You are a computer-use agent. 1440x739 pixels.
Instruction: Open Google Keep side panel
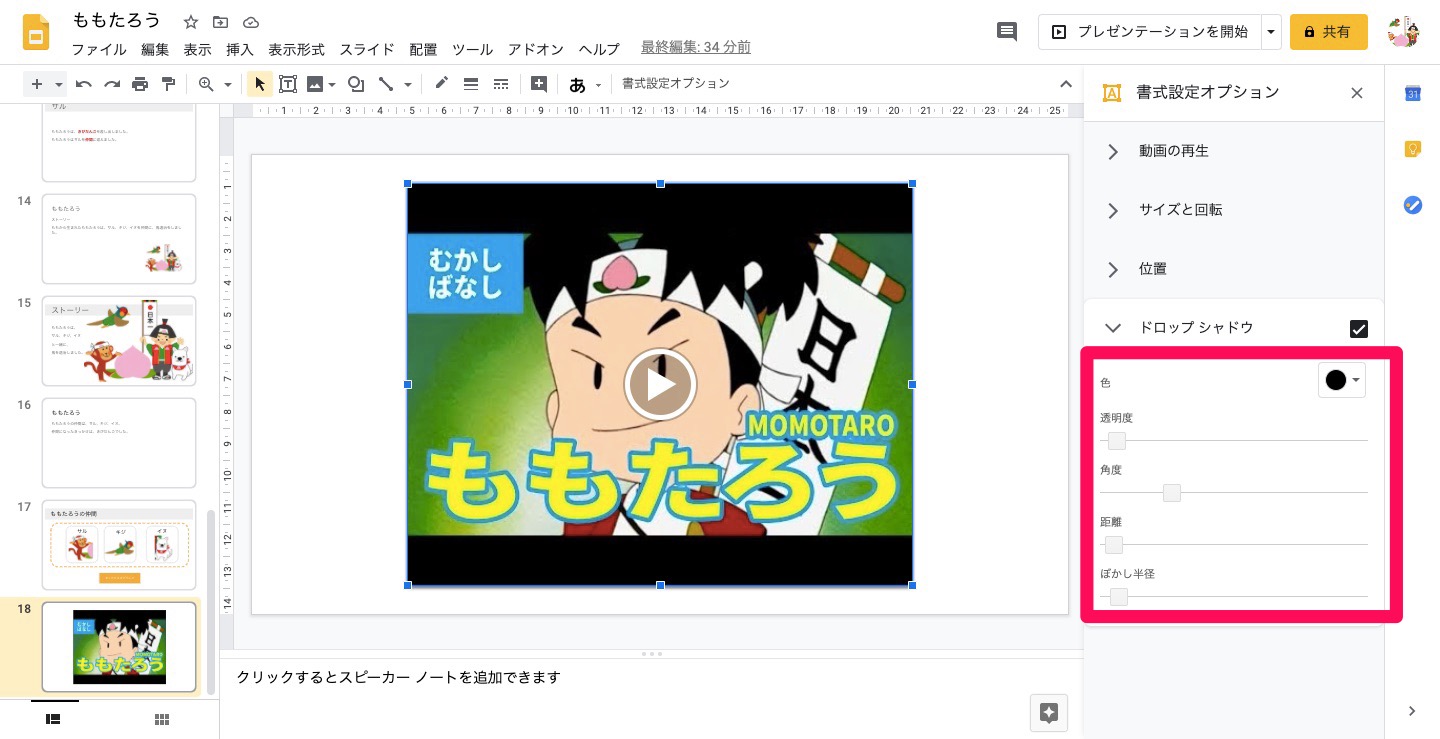coord(1413,149)
